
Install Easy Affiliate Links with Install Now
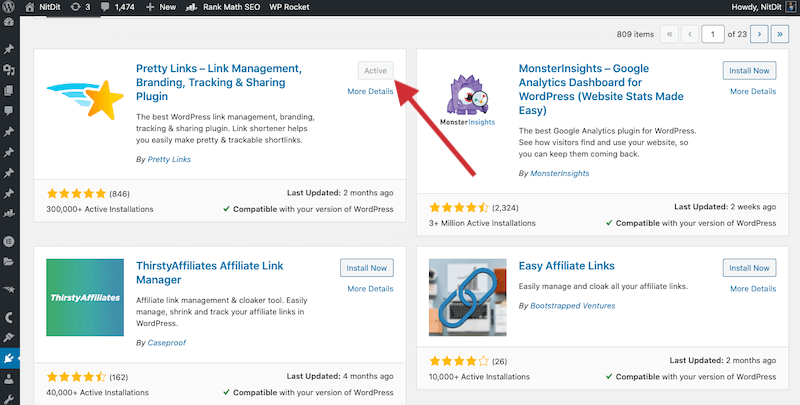(x=749, y=268)
